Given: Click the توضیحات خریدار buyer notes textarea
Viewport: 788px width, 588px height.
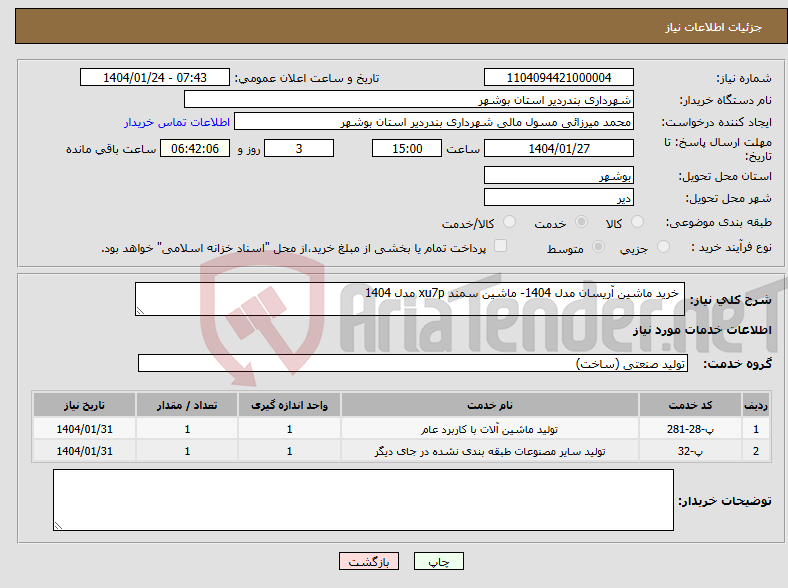Looking at the screenshot, I should click(363, 500).
